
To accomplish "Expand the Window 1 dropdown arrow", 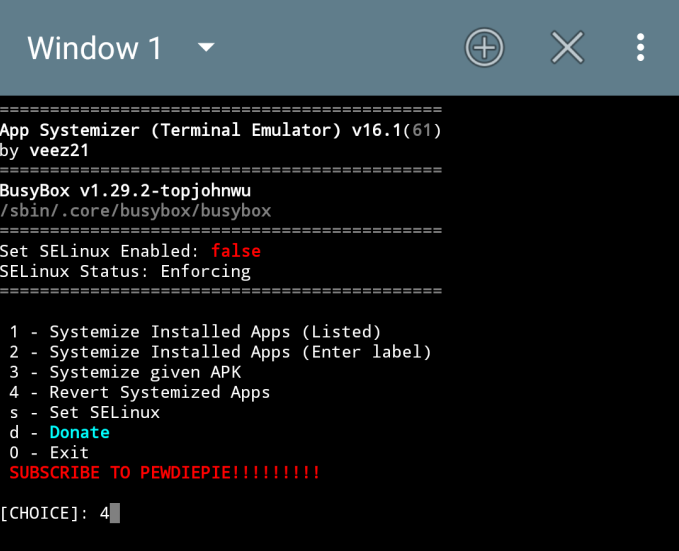I will (x=206, y=47).
